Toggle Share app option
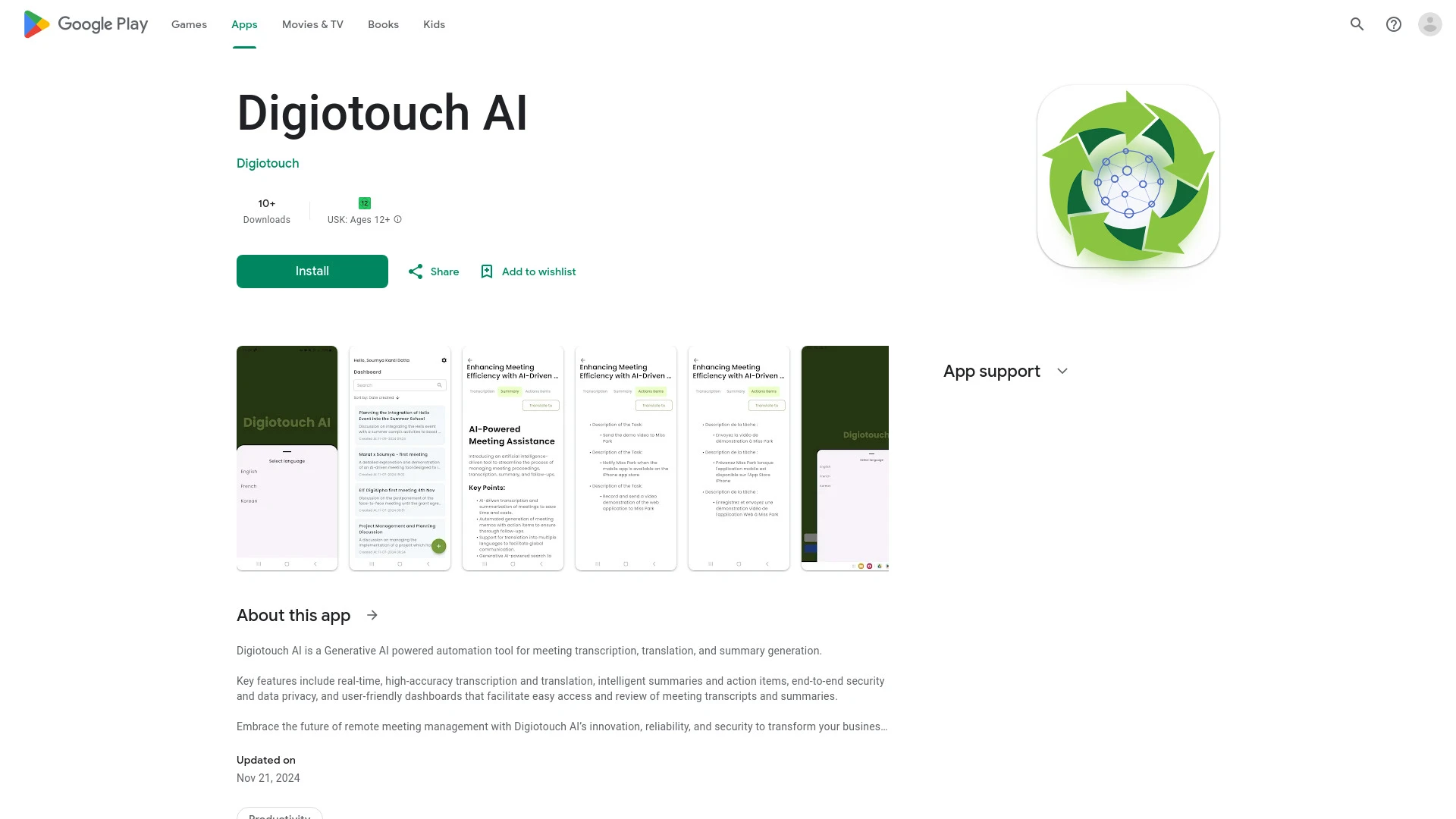The image size is (1456, 819). click(432, 270)
